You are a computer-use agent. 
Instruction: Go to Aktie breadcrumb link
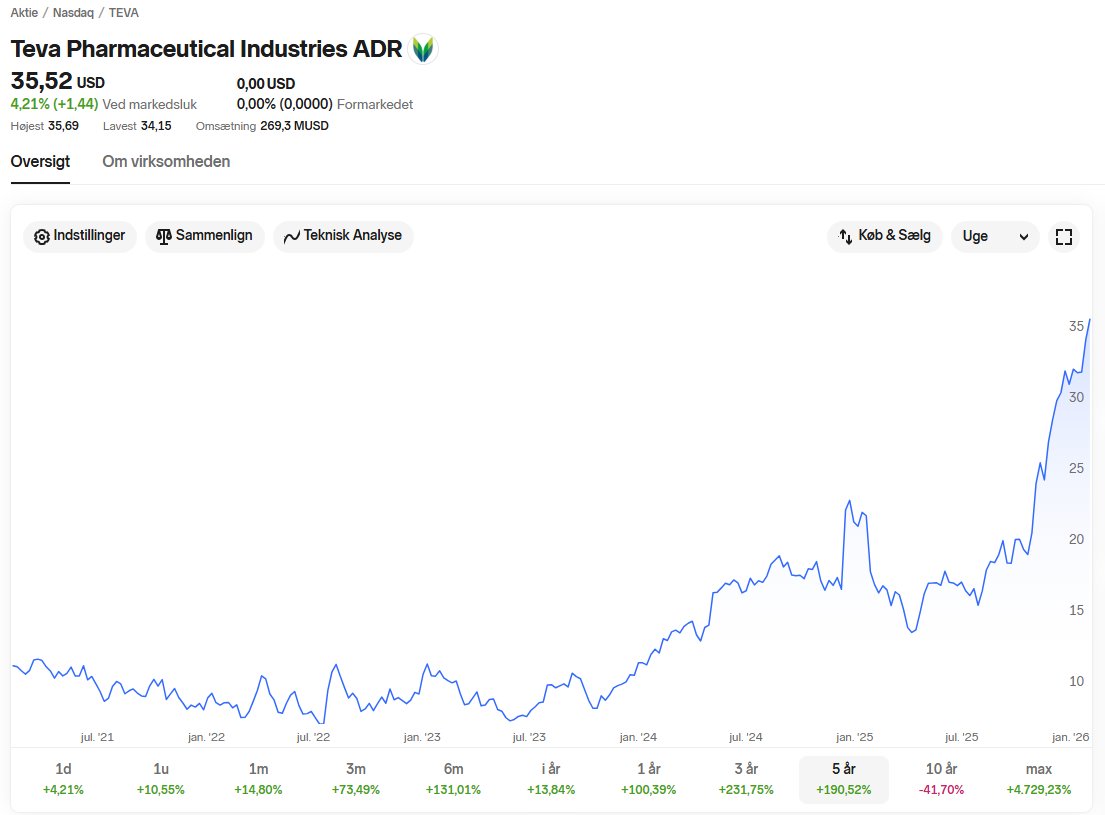pyautogui.click(x=24, y=13)
